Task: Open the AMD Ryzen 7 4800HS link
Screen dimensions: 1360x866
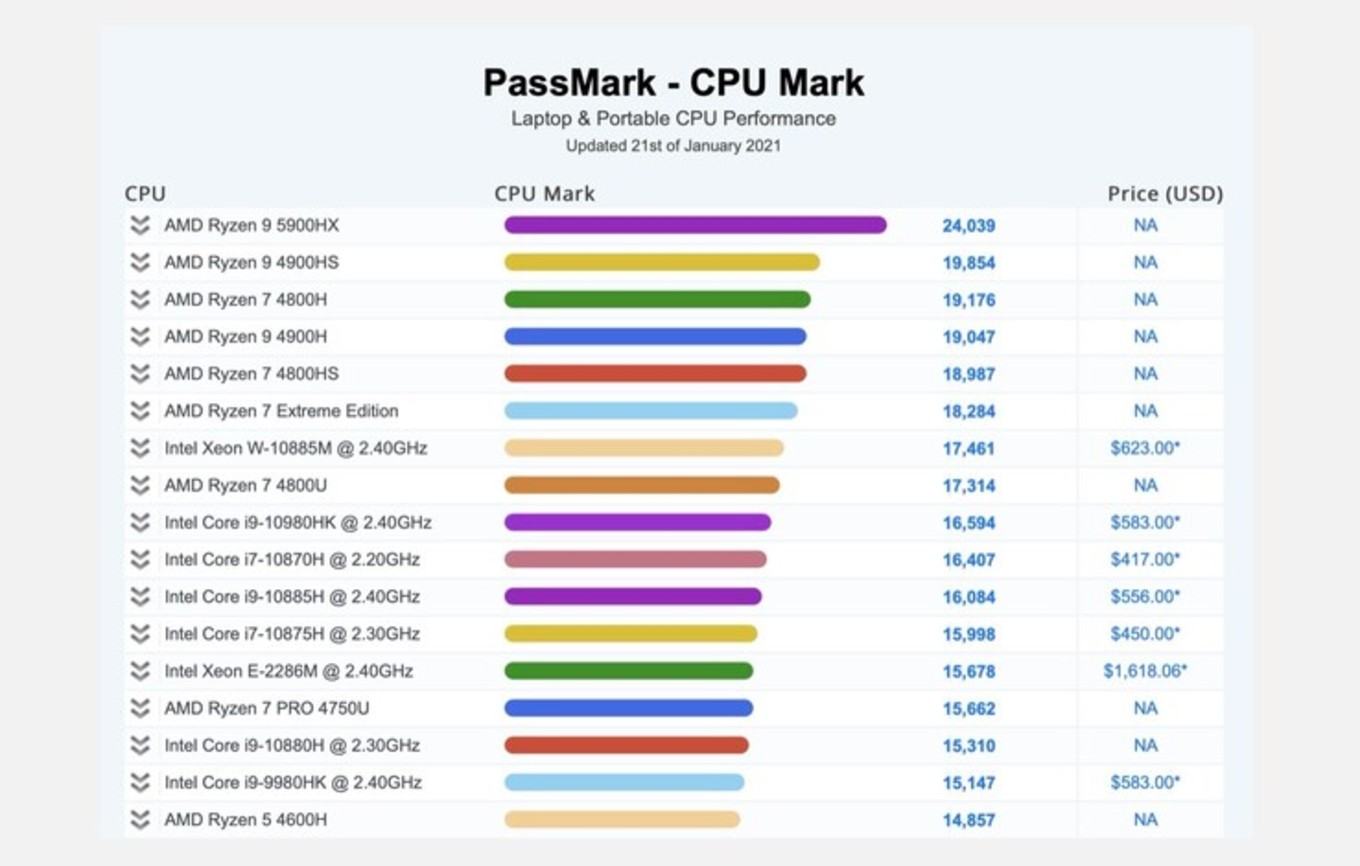Action: pos(252,373)
